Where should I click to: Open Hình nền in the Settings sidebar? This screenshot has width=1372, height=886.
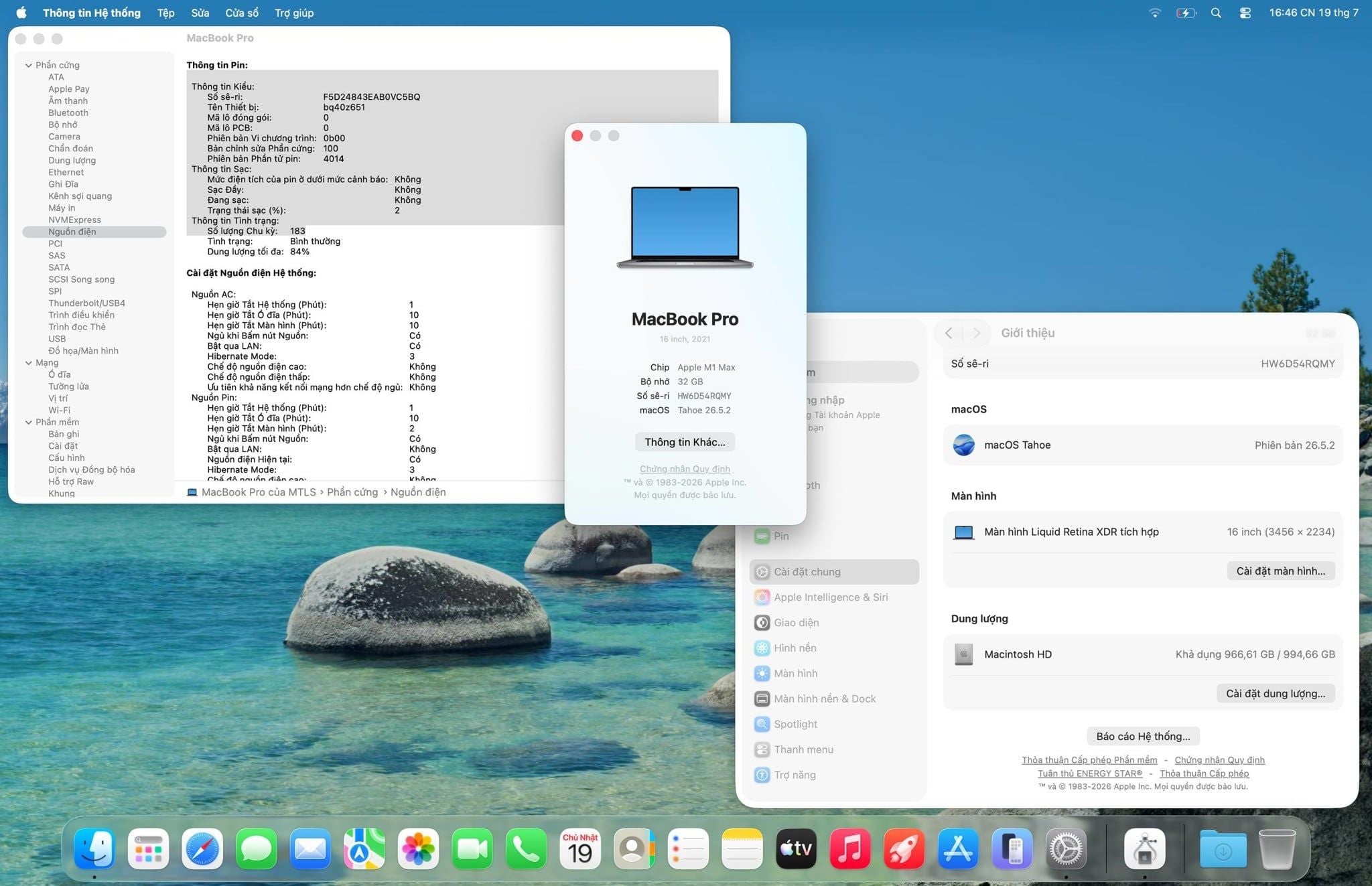(x=834, y=648)
